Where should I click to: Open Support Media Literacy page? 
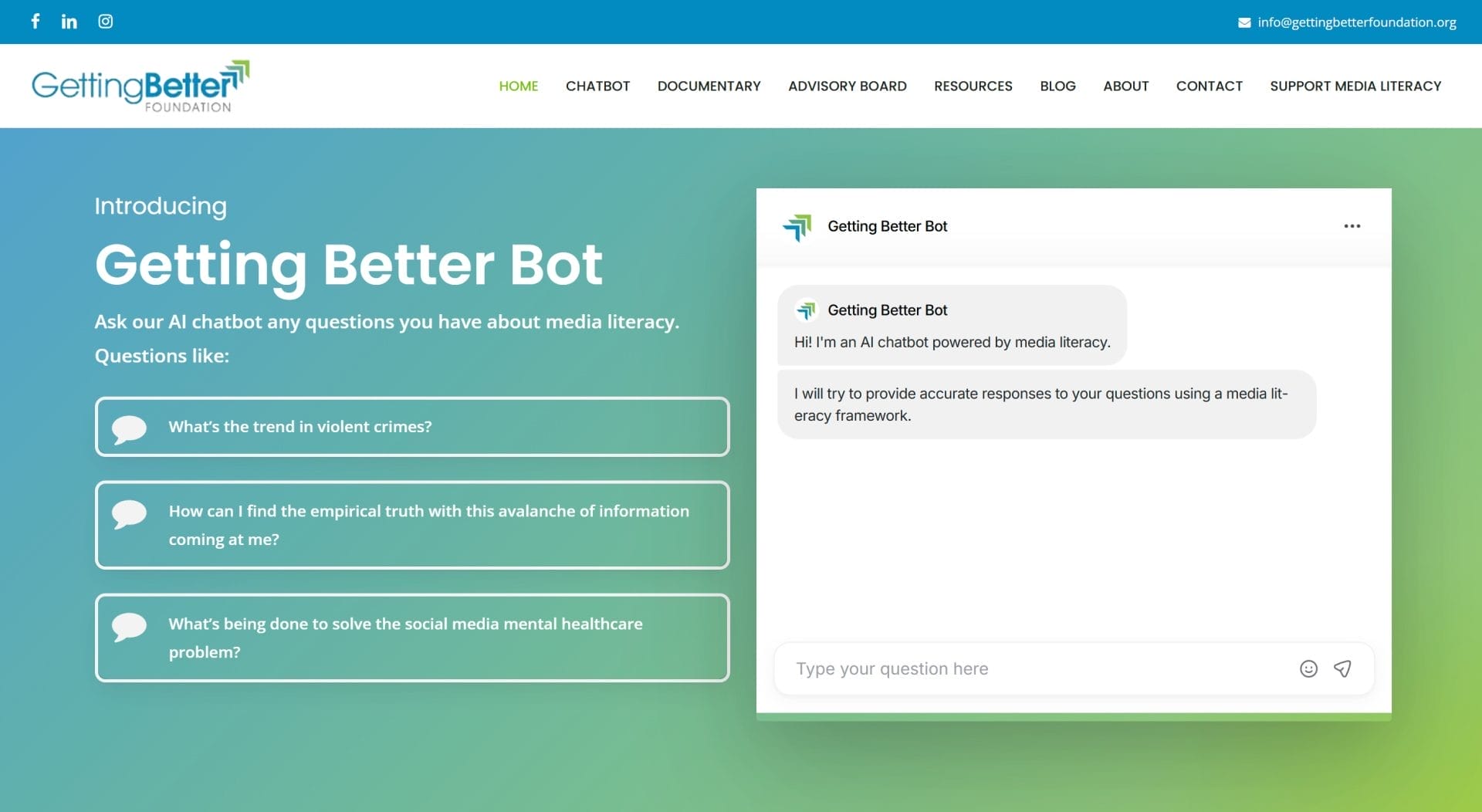pyautogui.click(x=1356, y=86)
